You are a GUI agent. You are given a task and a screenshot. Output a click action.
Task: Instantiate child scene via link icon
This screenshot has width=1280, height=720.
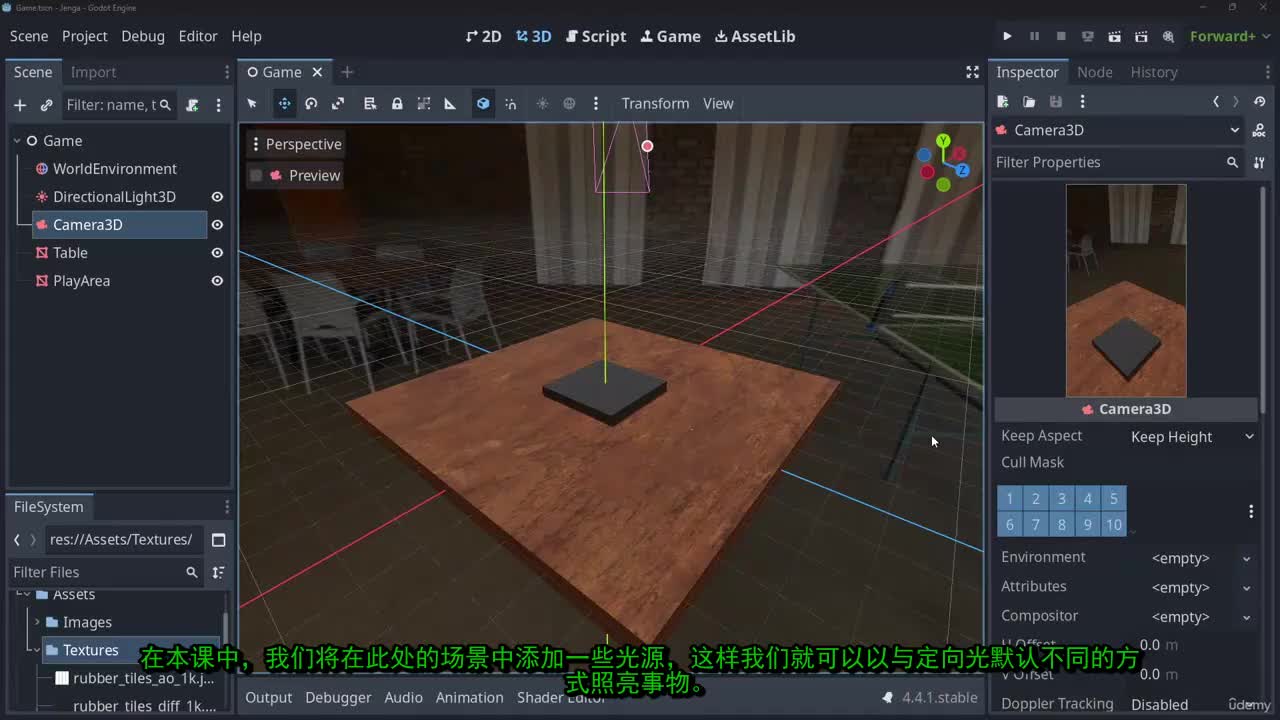[46, 105]
